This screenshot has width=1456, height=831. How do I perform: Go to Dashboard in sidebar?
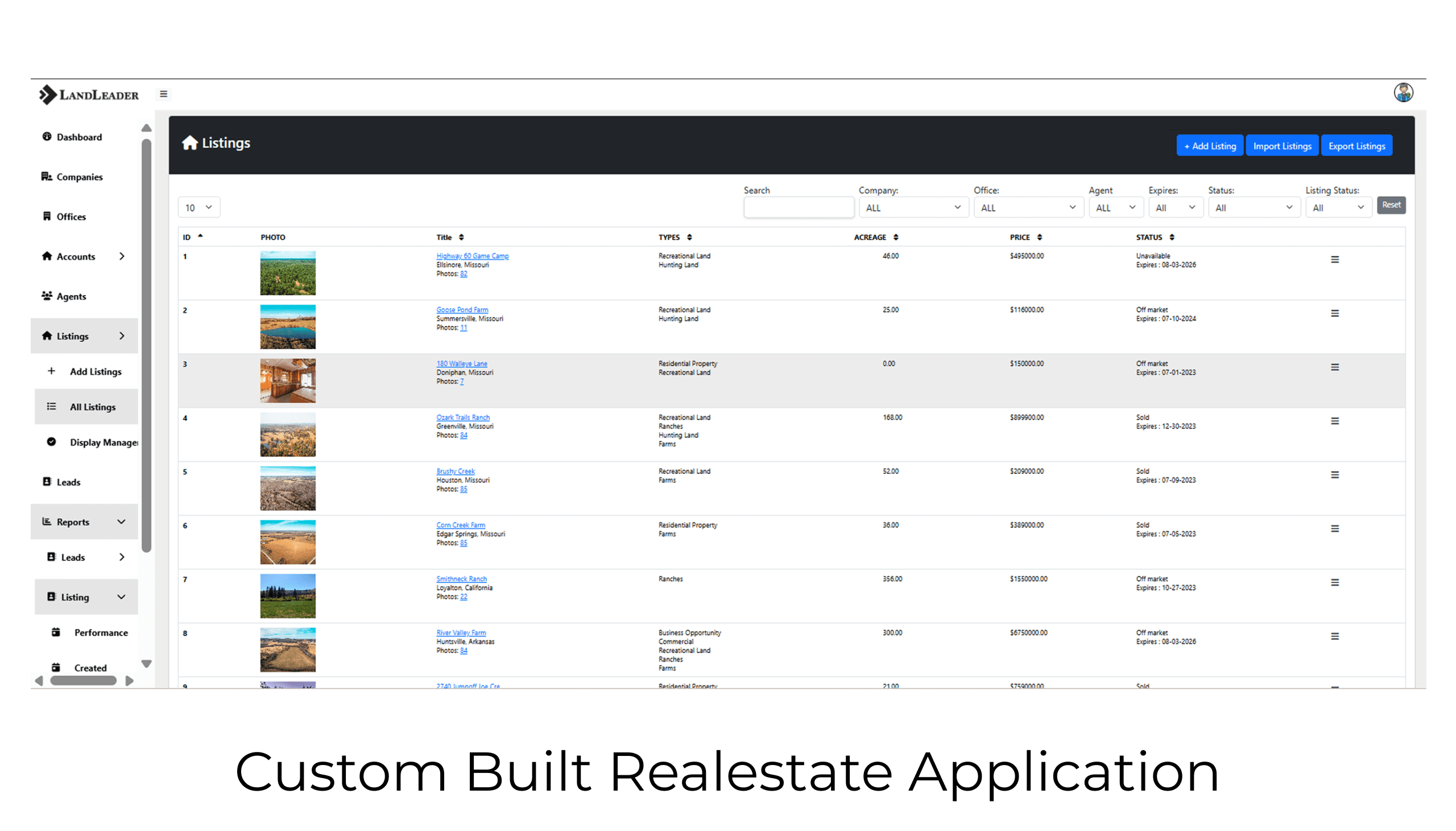(x=79, y=137)
